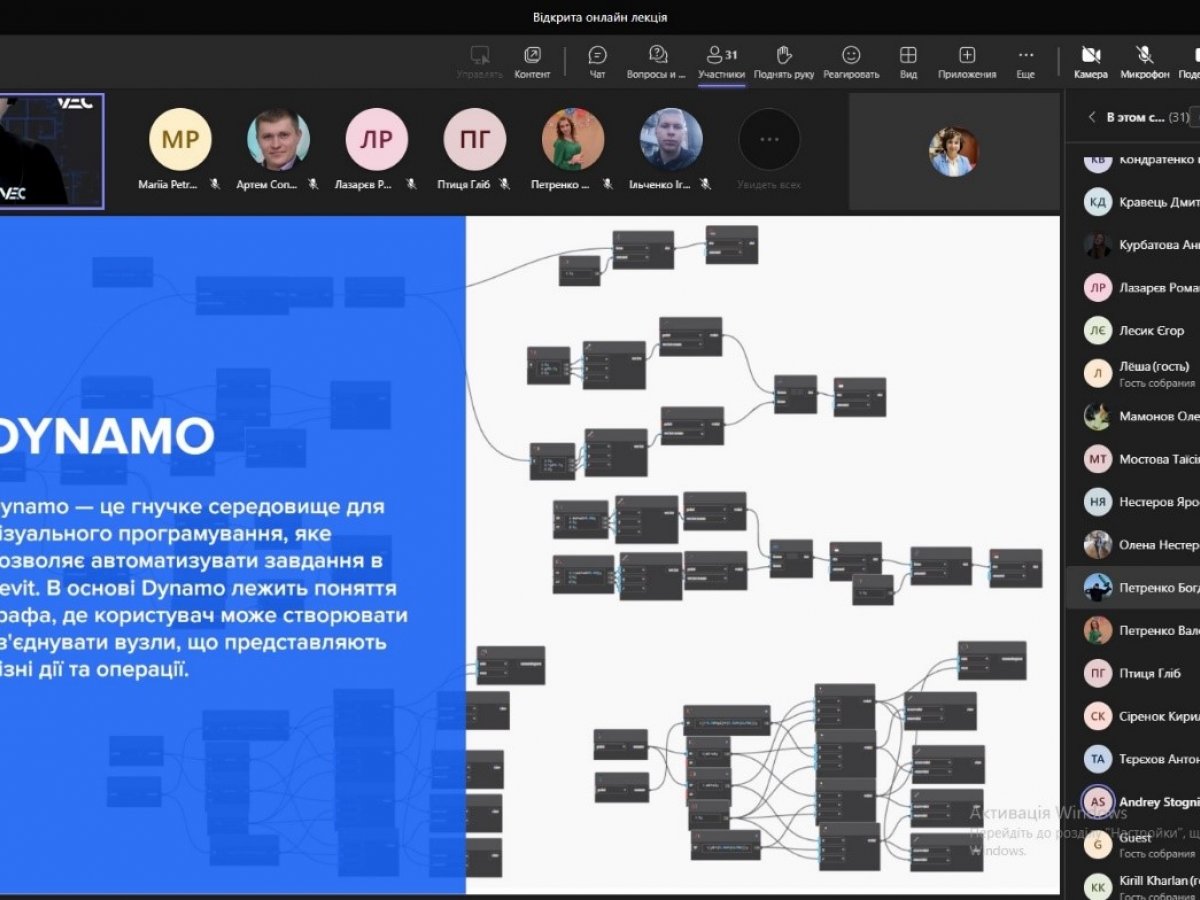
Task: Click the ЛЄ avatar in the list
Action: coord(1098,331)
